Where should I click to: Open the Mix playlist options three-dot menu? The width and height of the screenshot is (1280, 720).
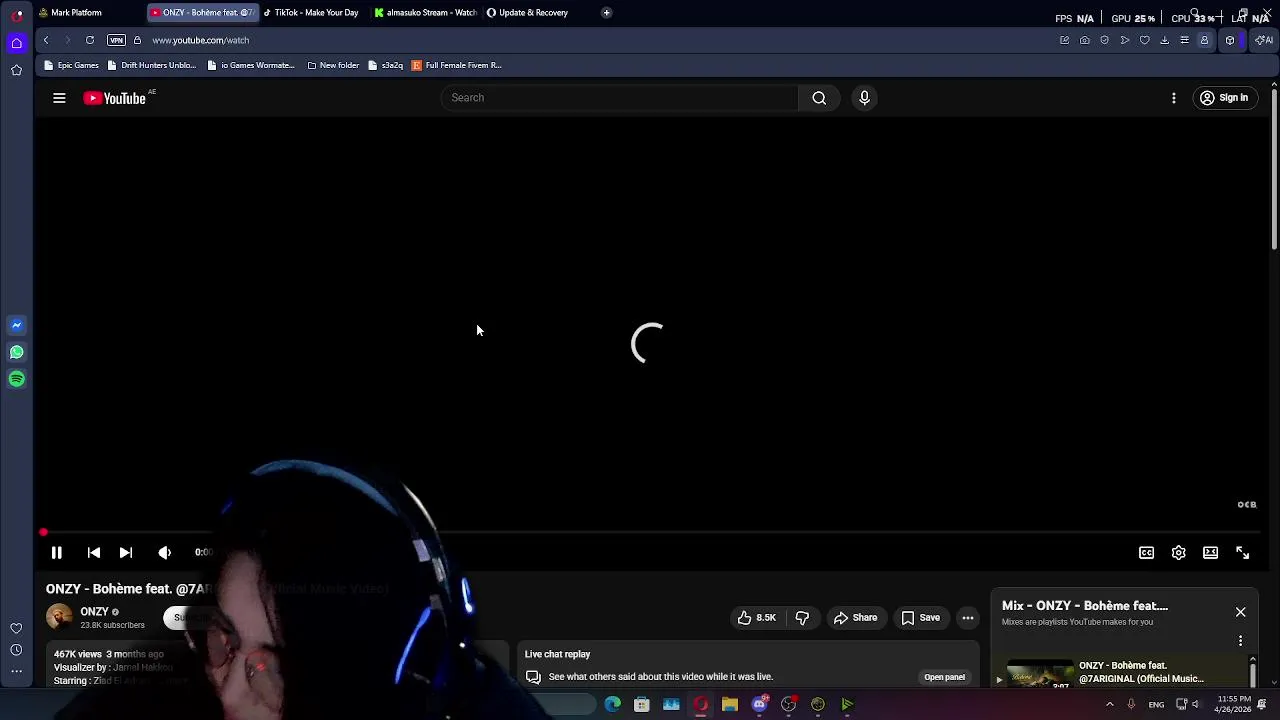point(1241,641)
